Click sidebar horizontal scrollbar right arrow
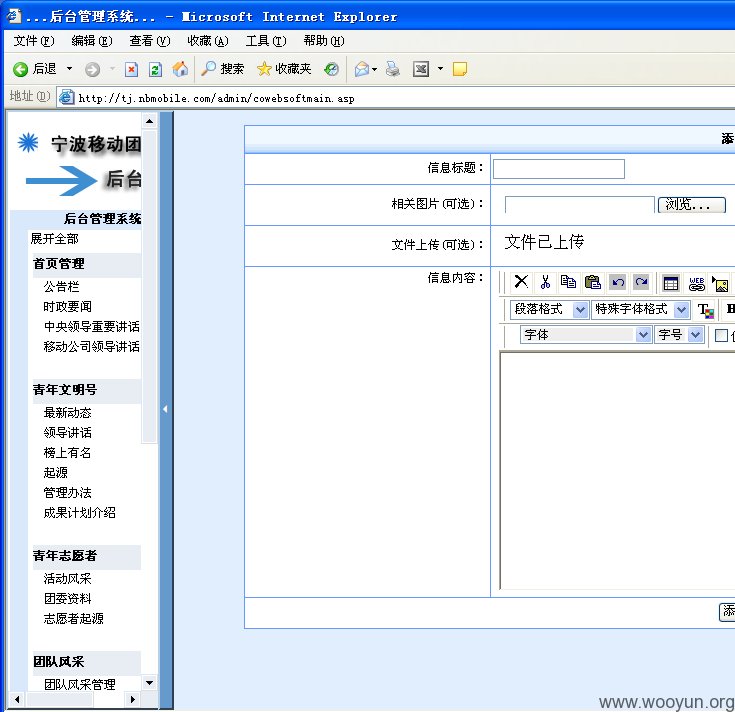 (x=133, y=700)
